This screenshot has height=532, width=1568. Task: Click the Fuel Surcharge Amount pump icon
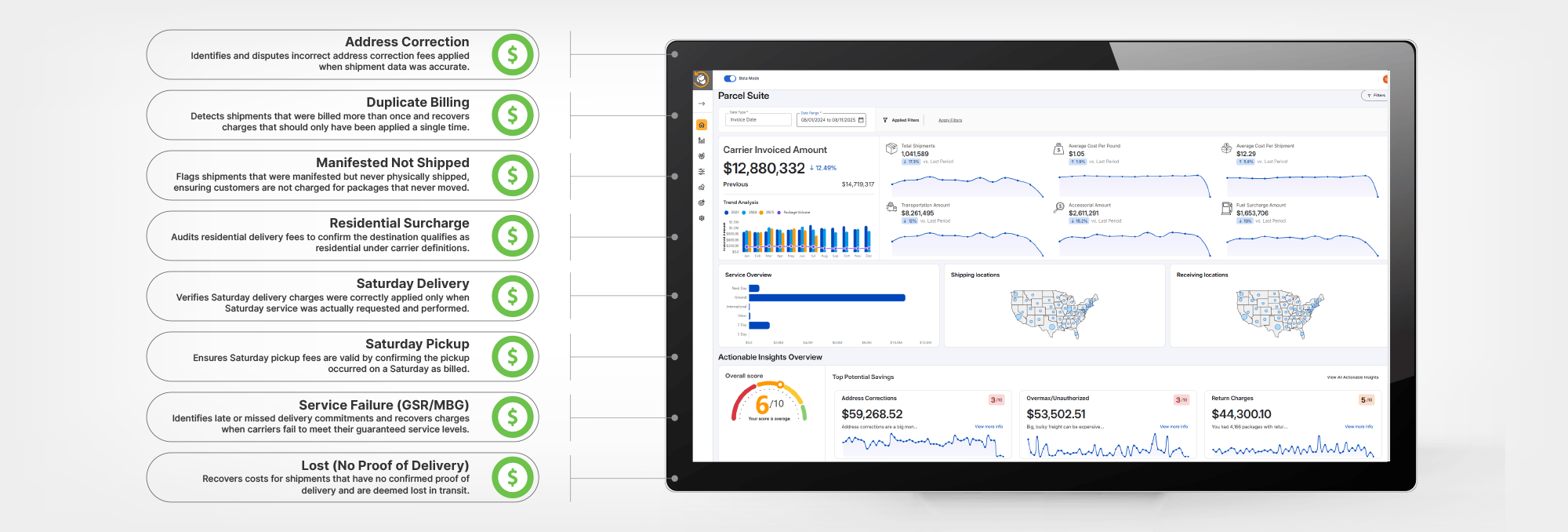pos(1227,208)
